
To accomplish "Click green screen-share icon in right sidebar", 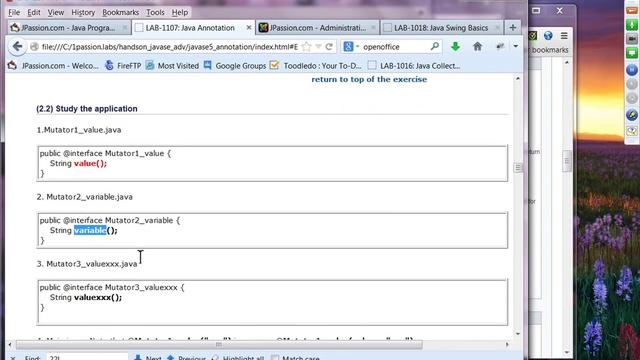I will coord(631,53).
